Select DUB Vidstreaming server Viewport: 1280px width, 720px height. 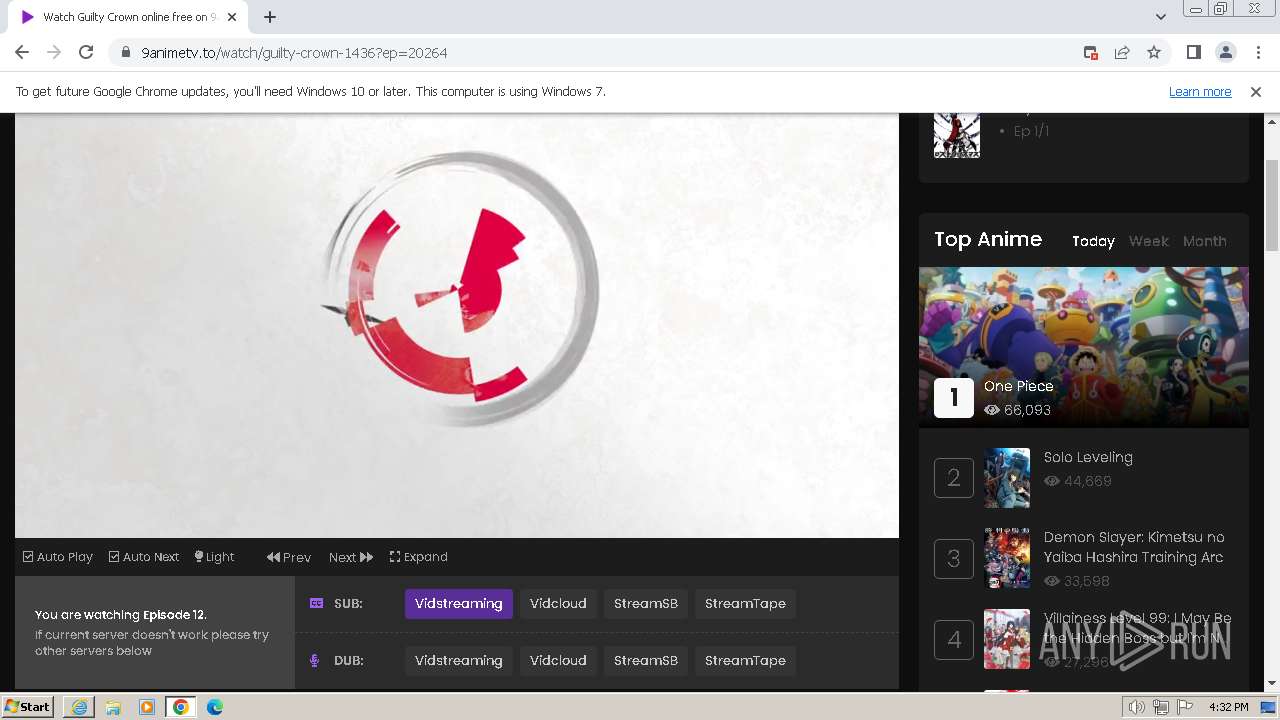pos(459,661)
